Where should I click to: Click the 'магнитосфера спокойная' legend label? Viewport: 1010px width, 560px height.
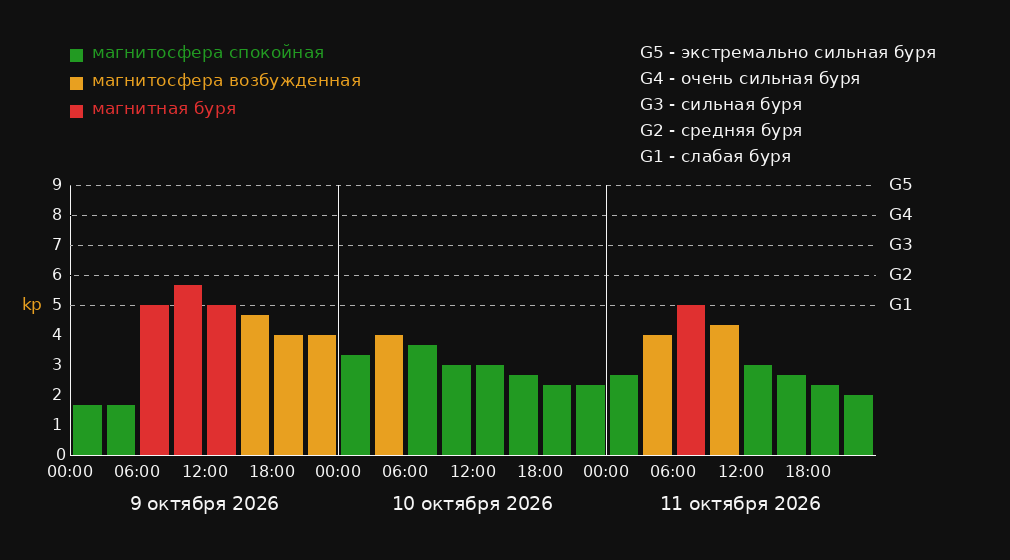click(208, 53)
